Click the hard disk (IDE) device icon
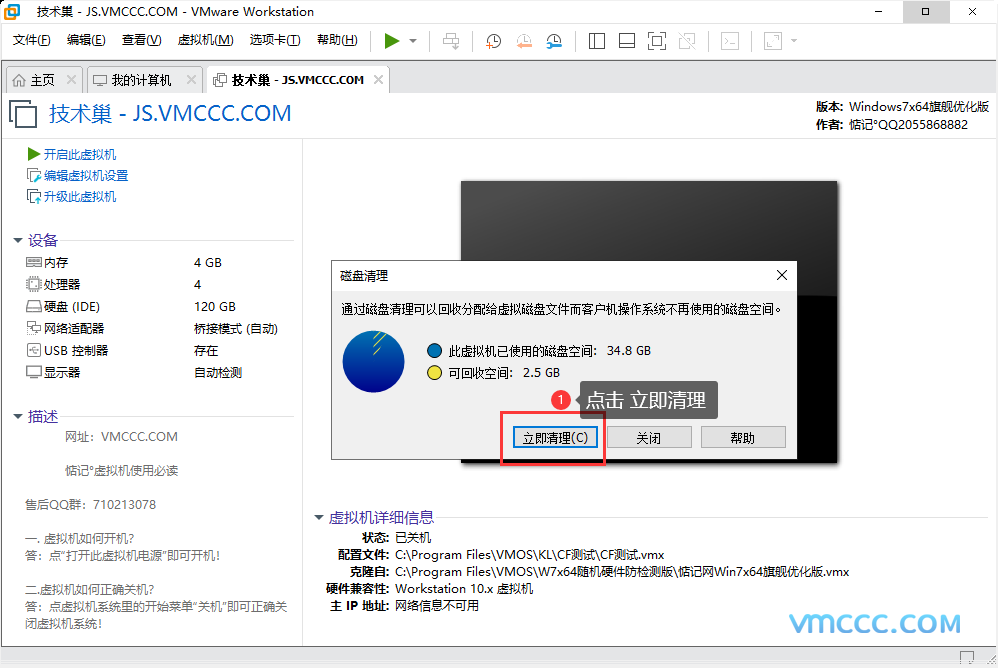Viewport: 998px width, 668px height. (34, 306)
